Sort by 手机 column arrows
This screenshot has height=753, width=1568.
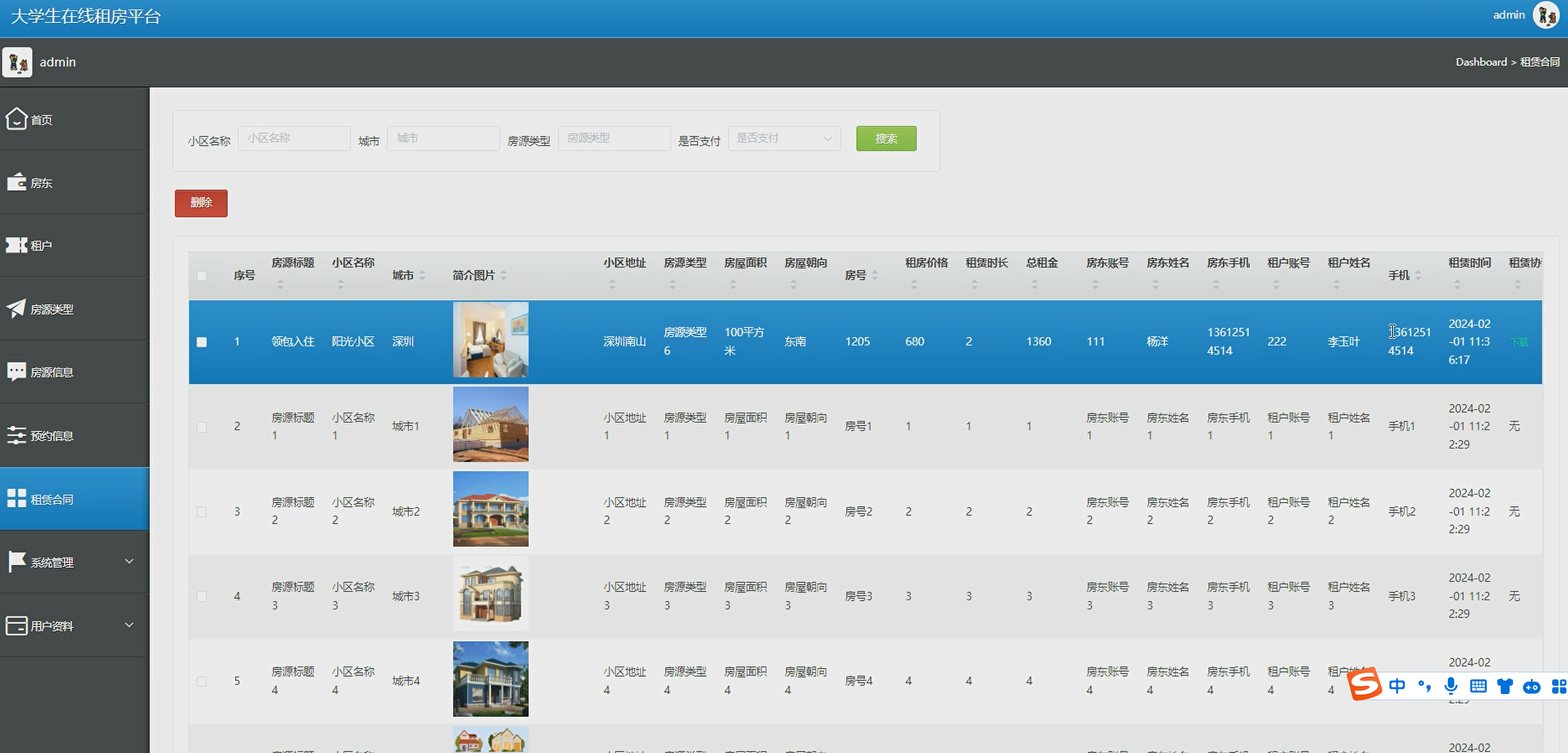pos(1418,275)
